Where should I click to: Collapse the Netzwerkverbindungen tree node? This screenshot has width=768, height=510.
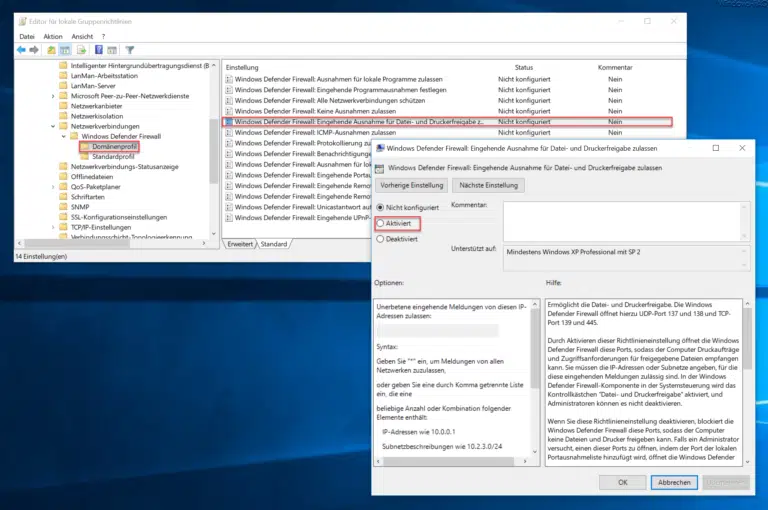(53, 126)
